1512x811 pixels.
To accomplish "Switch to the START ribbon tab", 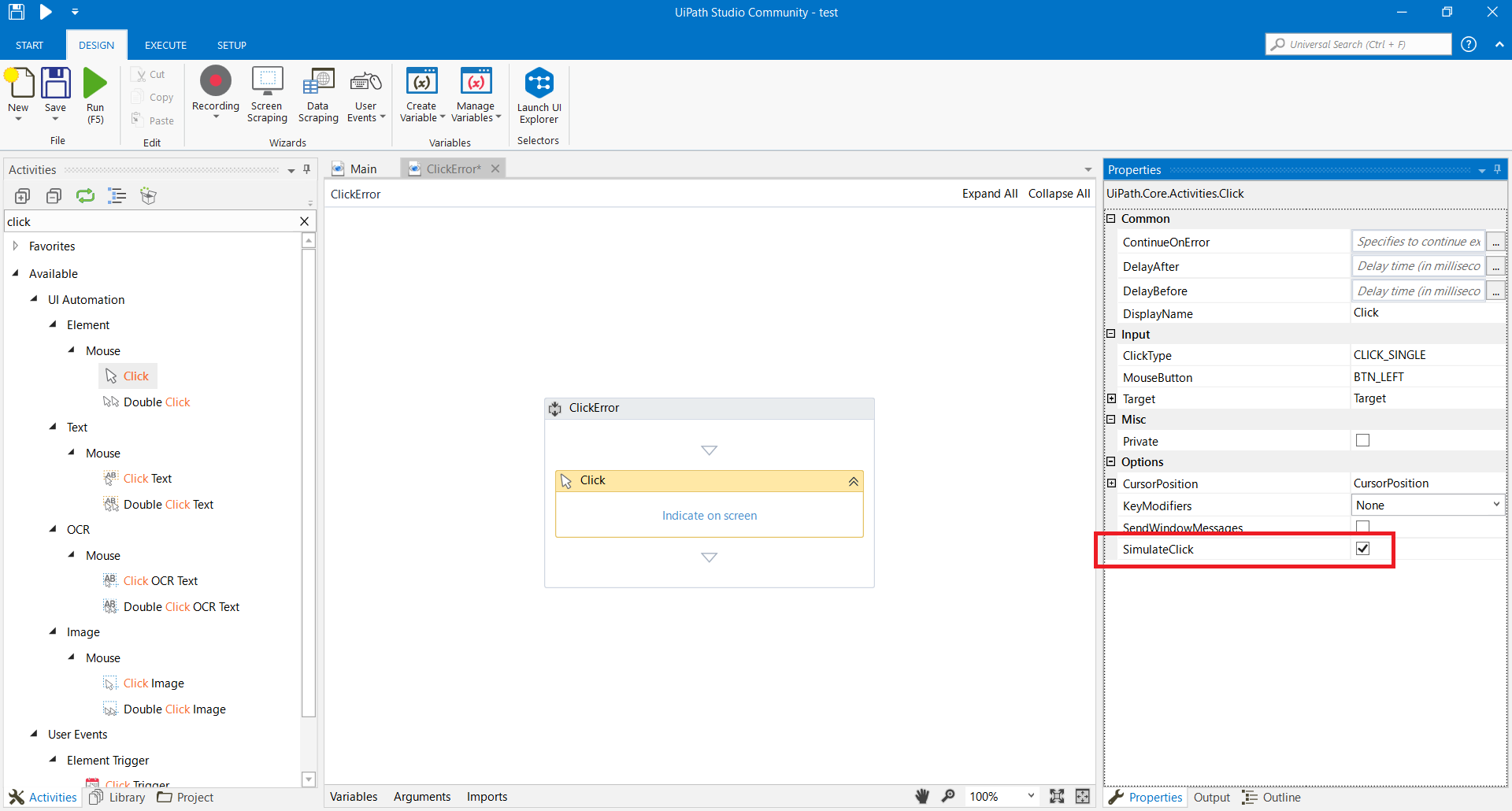I will (x=30, y=45).
